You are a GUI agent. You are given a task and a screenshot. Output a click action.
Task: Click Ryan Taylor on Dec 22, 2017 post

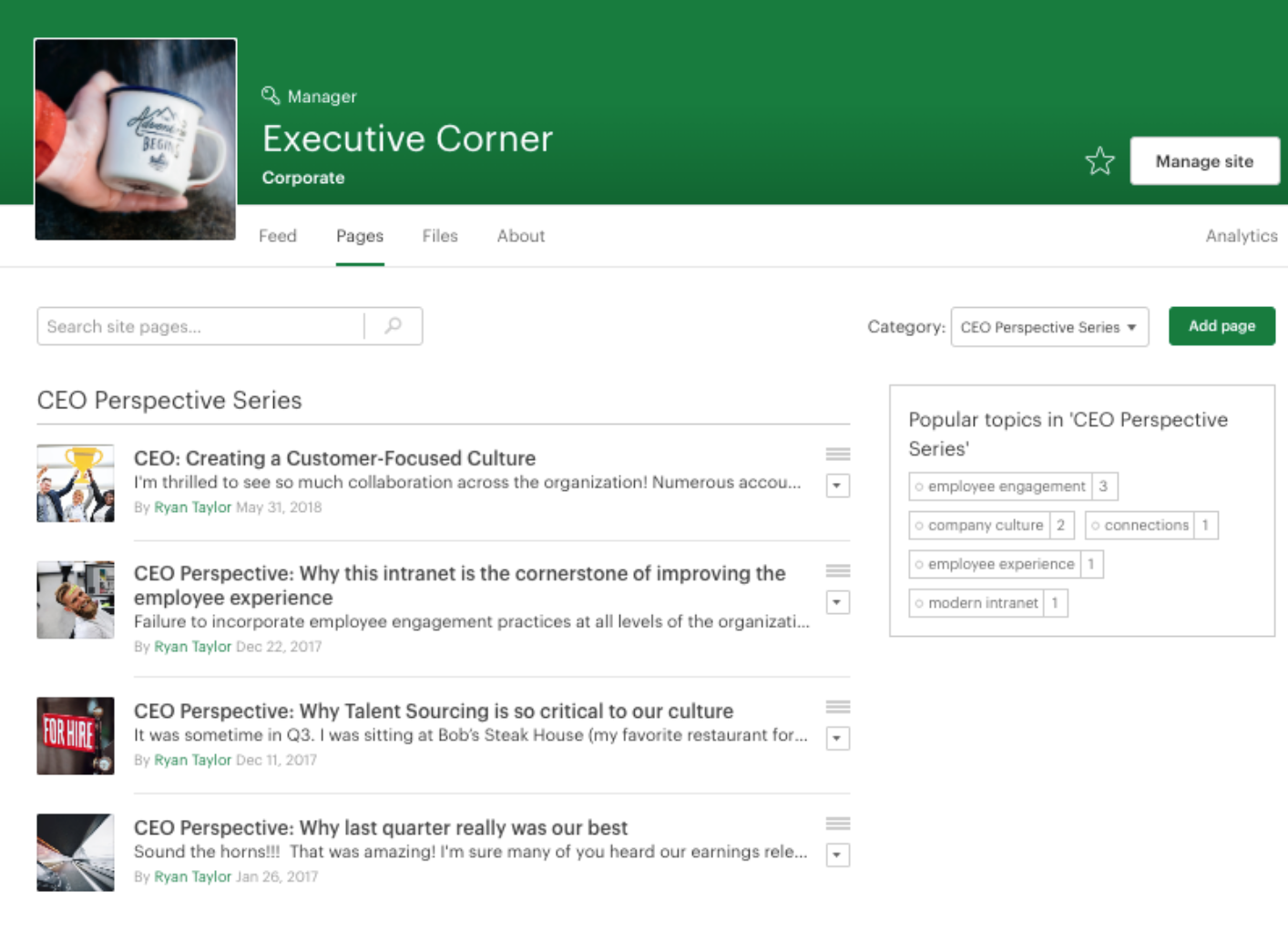click(x=193, y=647)
